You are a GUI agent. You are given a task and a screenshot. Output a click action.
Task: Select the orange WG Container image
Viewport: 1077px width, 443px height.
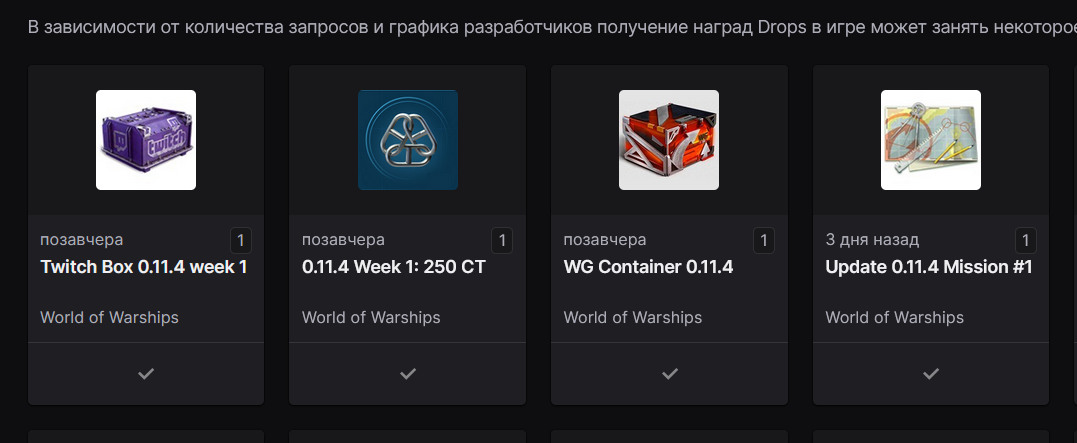click(x=669, y=140)
